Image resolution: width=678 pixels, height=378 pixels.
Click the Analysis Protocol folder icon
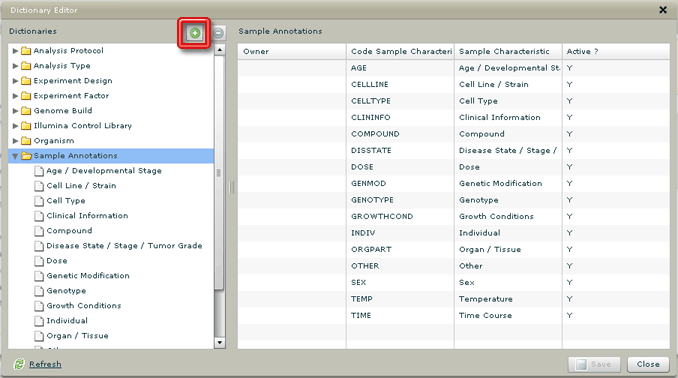click(x=26, y=51)
